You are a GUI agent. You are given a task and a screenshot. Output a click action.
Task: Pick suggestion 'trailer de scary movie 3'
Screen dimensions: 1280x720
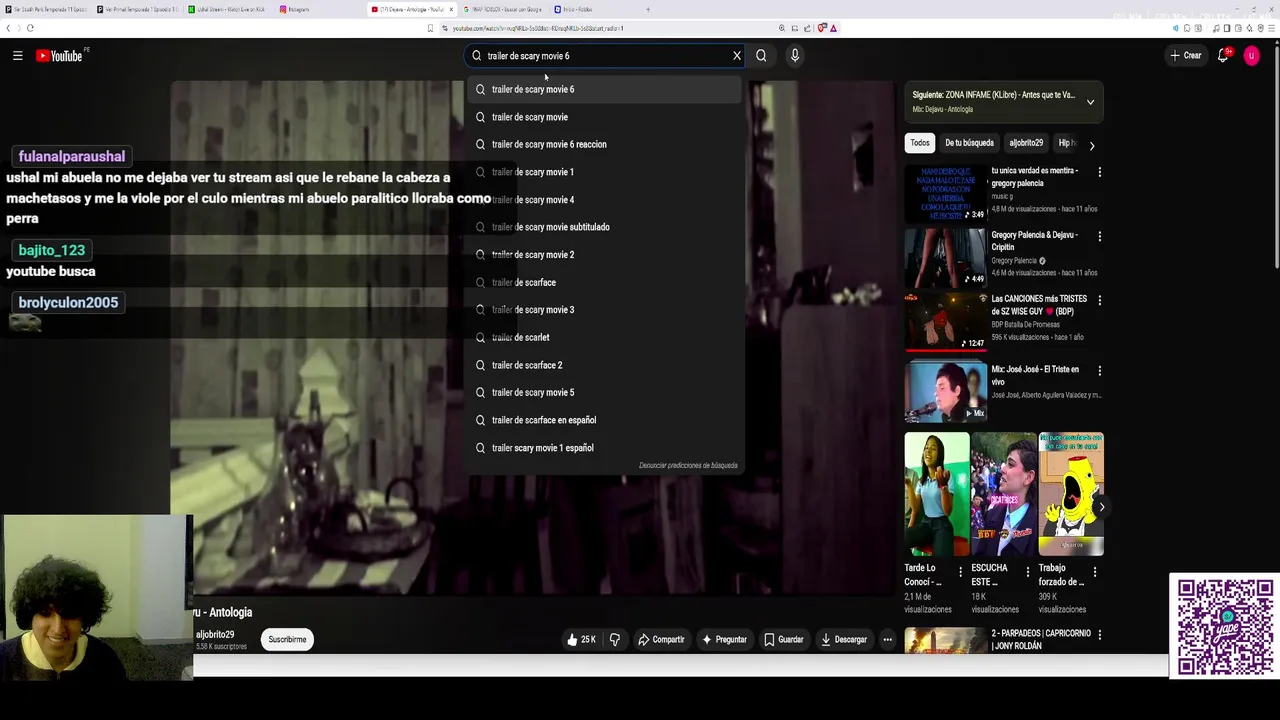[x=606, y=310]
